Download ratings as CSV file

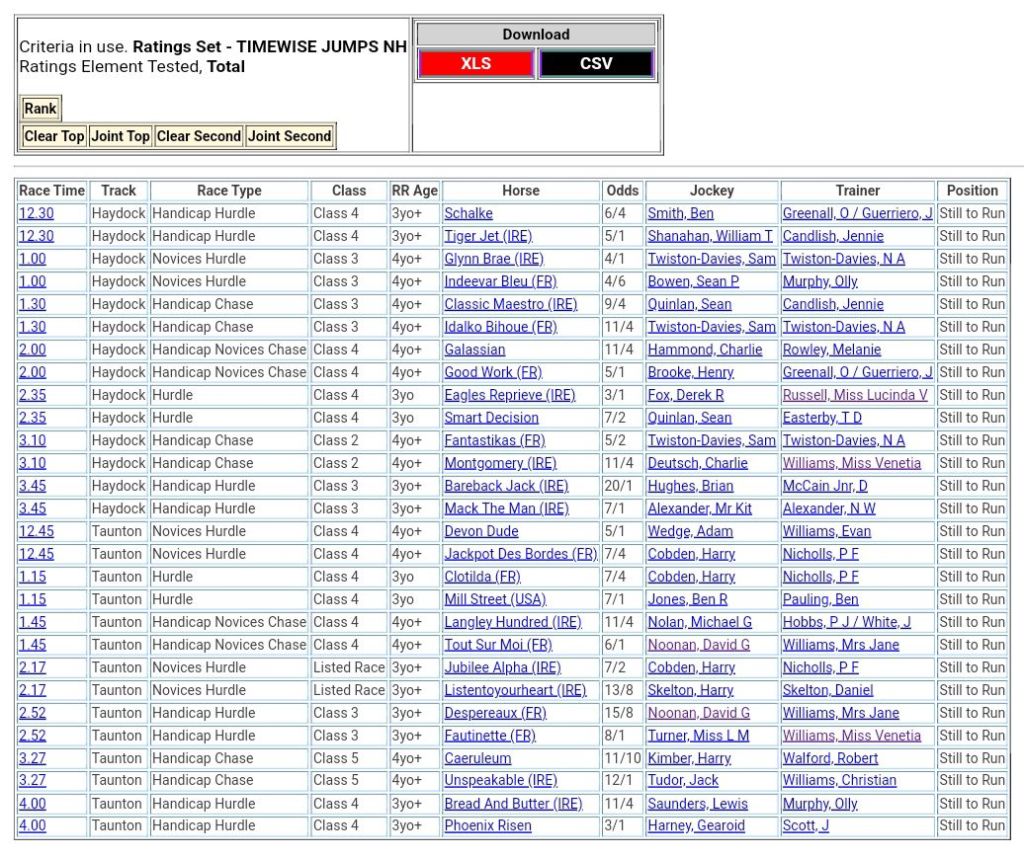coord(596,63)
